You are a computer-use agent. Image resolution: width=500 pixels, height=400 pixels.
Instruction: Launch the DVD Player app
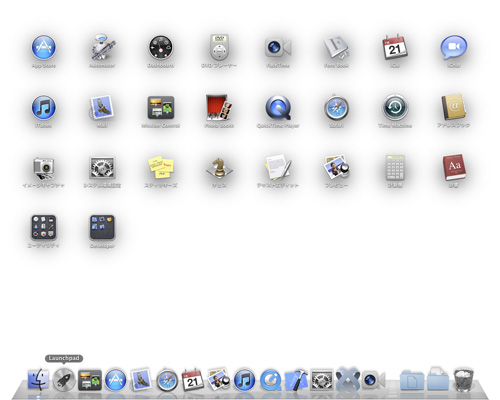219,47
